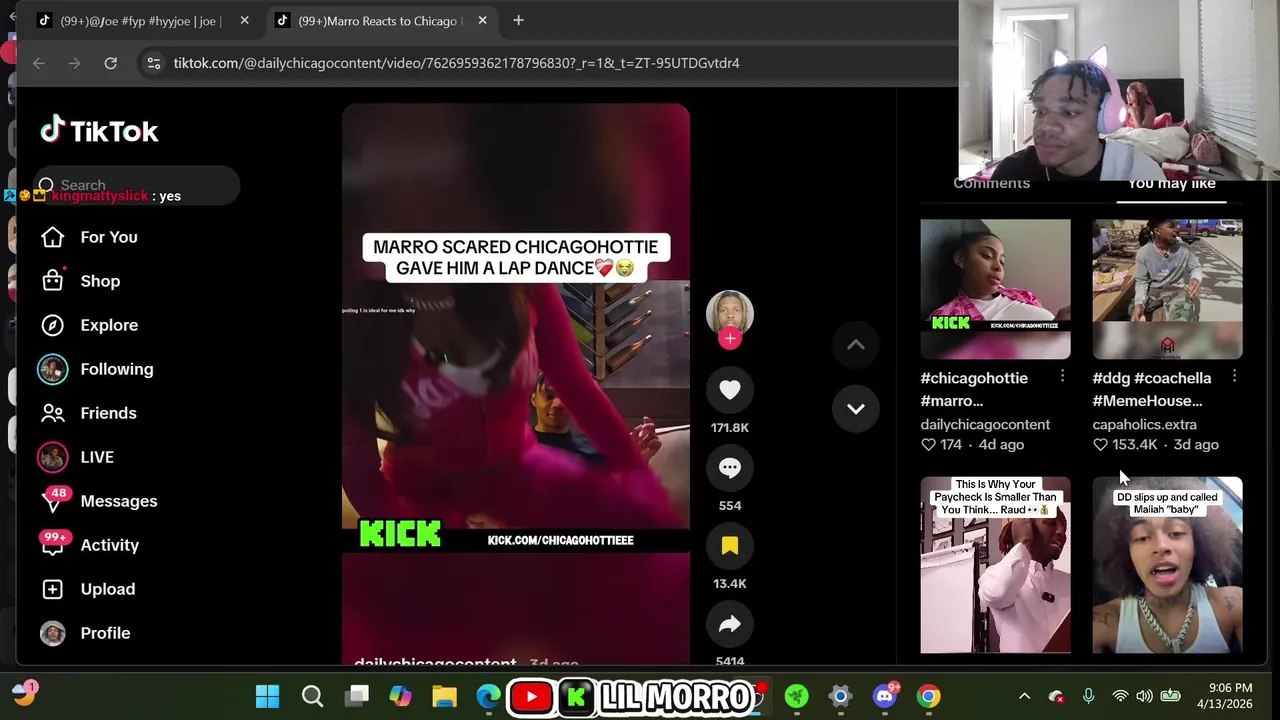Switch to the Comments tab
Image resolution: width=1280 pixels, height=720 pixels.
pyautogui.click(x=991, y=184)
